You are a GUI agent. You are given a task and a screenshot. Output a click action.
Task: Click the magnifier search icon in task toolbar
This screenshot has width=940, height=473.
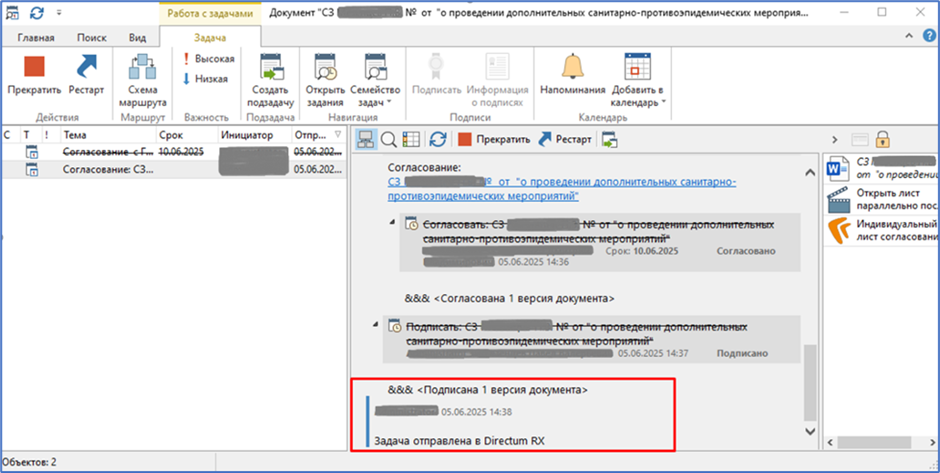click(x=387, y=139)
